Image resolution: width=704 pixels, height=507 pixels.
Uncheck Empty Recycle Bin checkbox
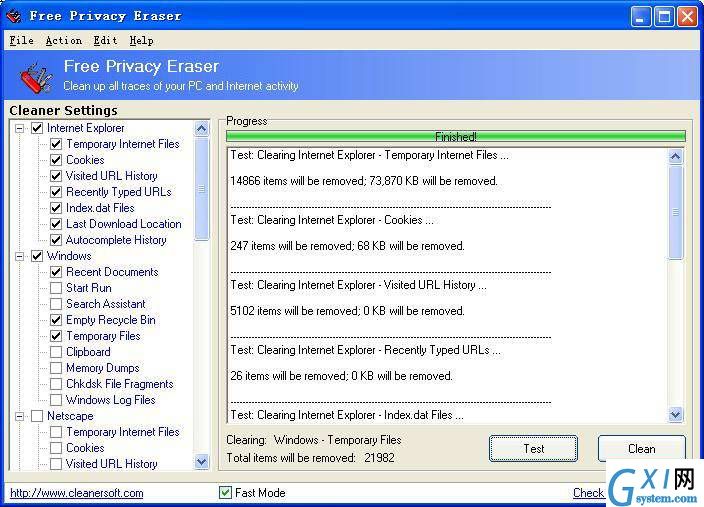point(56,320)
